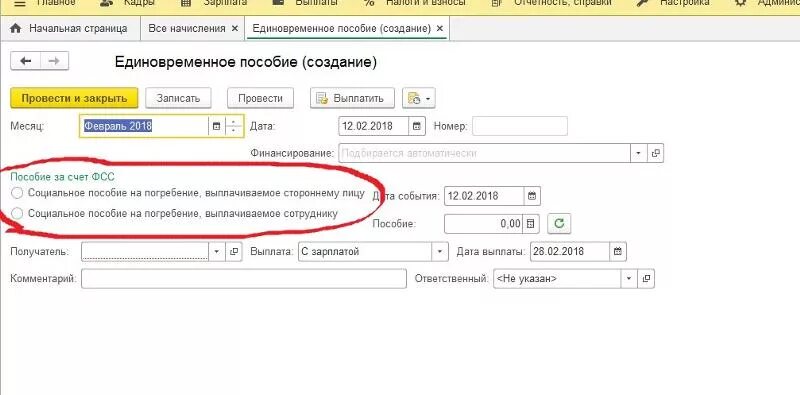Viewport: 800px width, 395px height.
Task: Open the Кадры menu section
Action: click(128, 3)
